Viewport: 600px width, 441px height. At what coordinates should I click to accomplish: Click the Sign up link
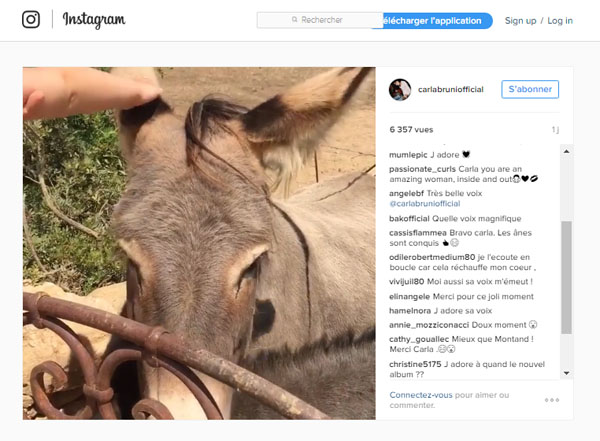coord(520,20)
